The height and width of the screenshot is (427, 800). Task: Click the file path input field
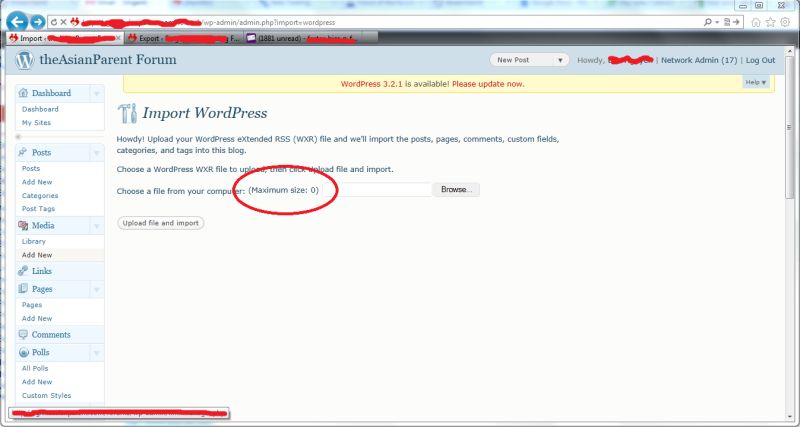point(378,189)
